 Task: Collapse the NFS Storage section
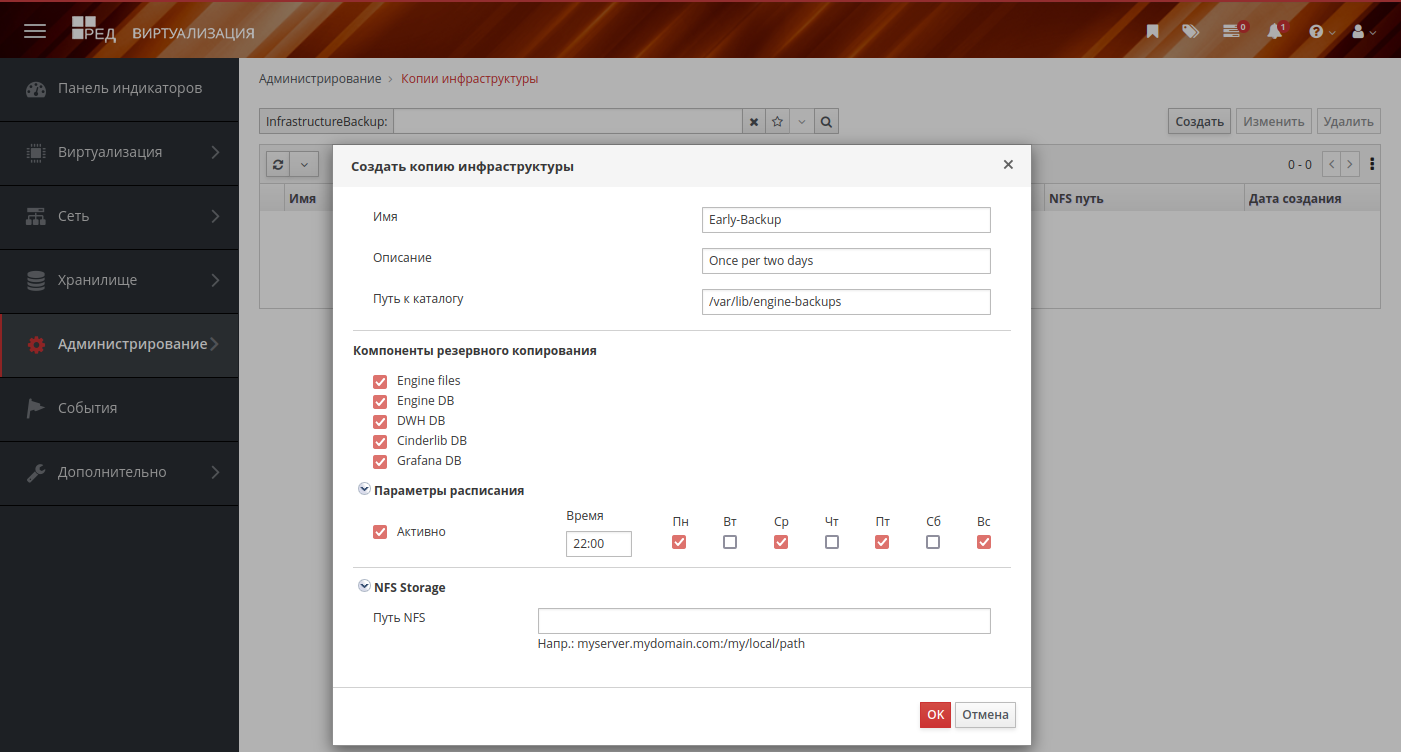click(x=364, y=587)
